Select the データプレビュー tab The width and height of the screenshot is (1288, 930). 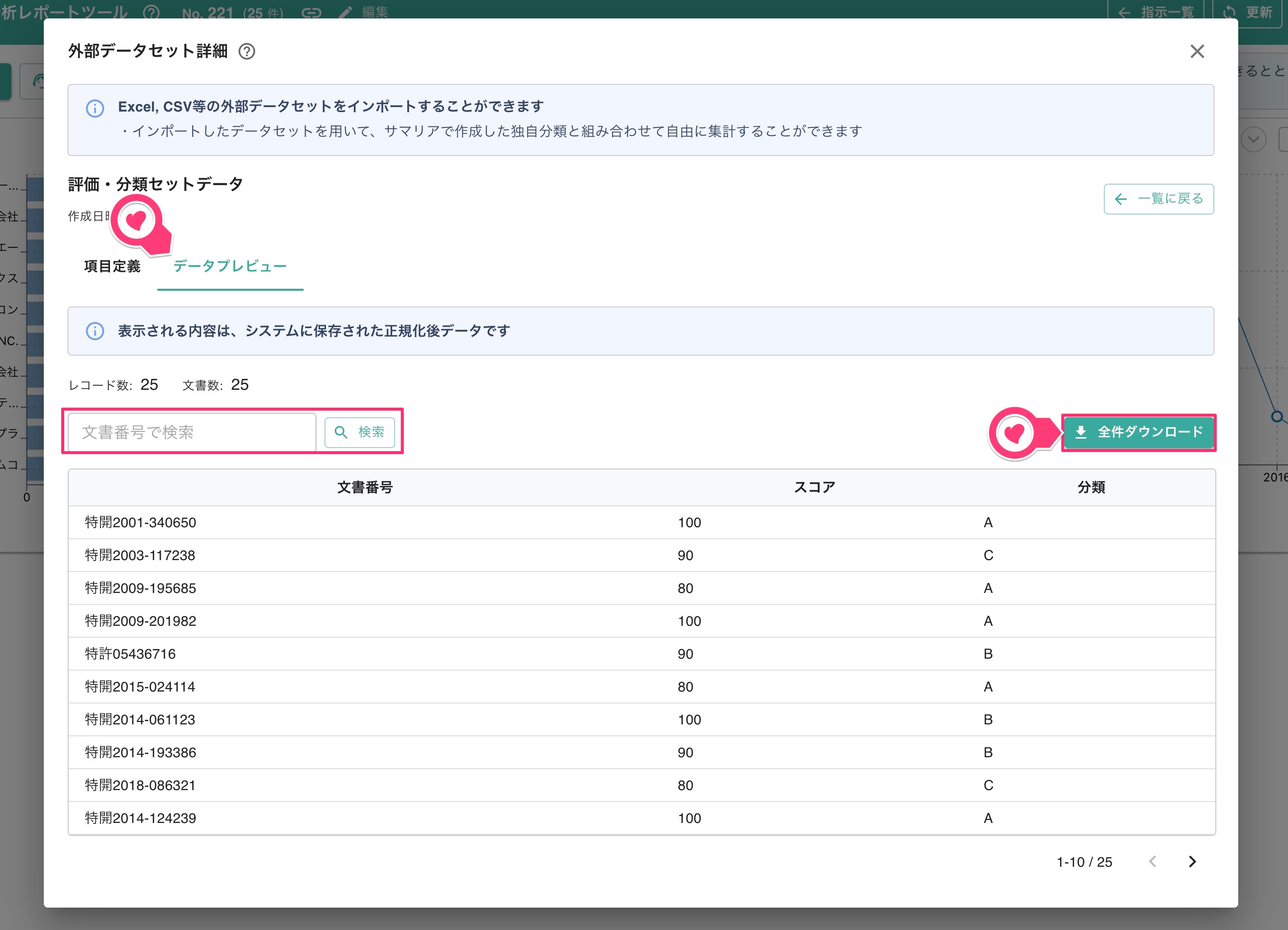[x=230, y=266]
